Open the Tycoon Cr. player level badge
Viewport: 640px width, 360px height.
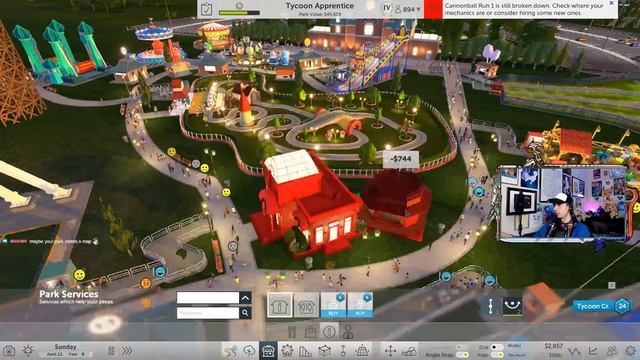tap(602, 306)
